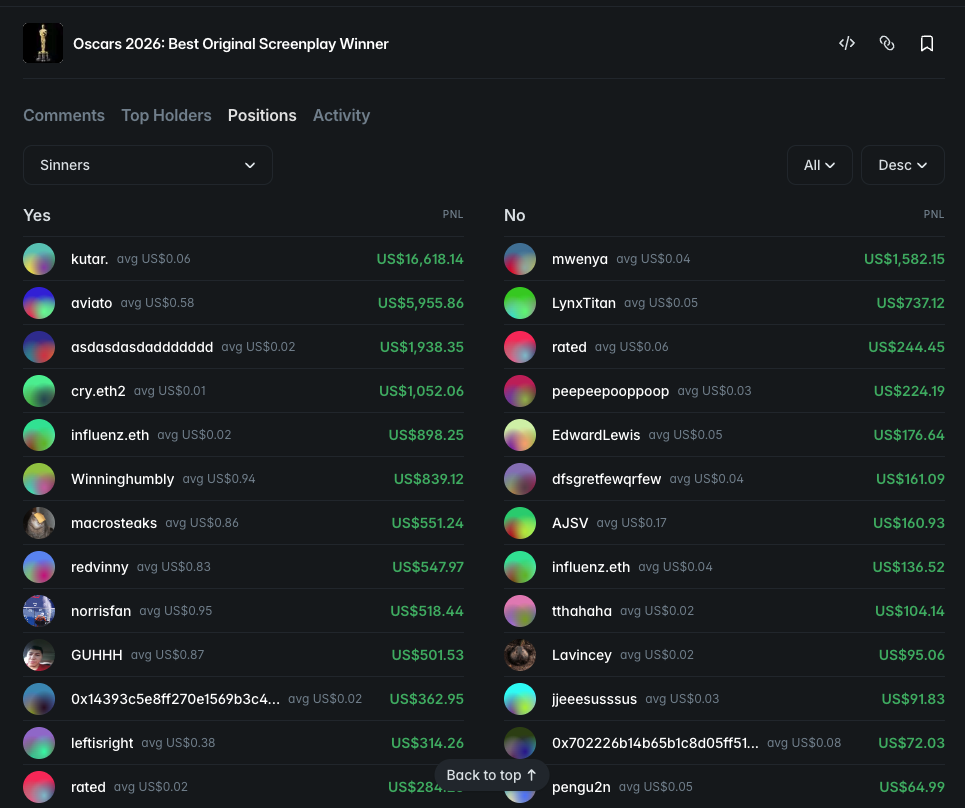
Task: Bookmark this Oscars market
Action: coord(927,43)
